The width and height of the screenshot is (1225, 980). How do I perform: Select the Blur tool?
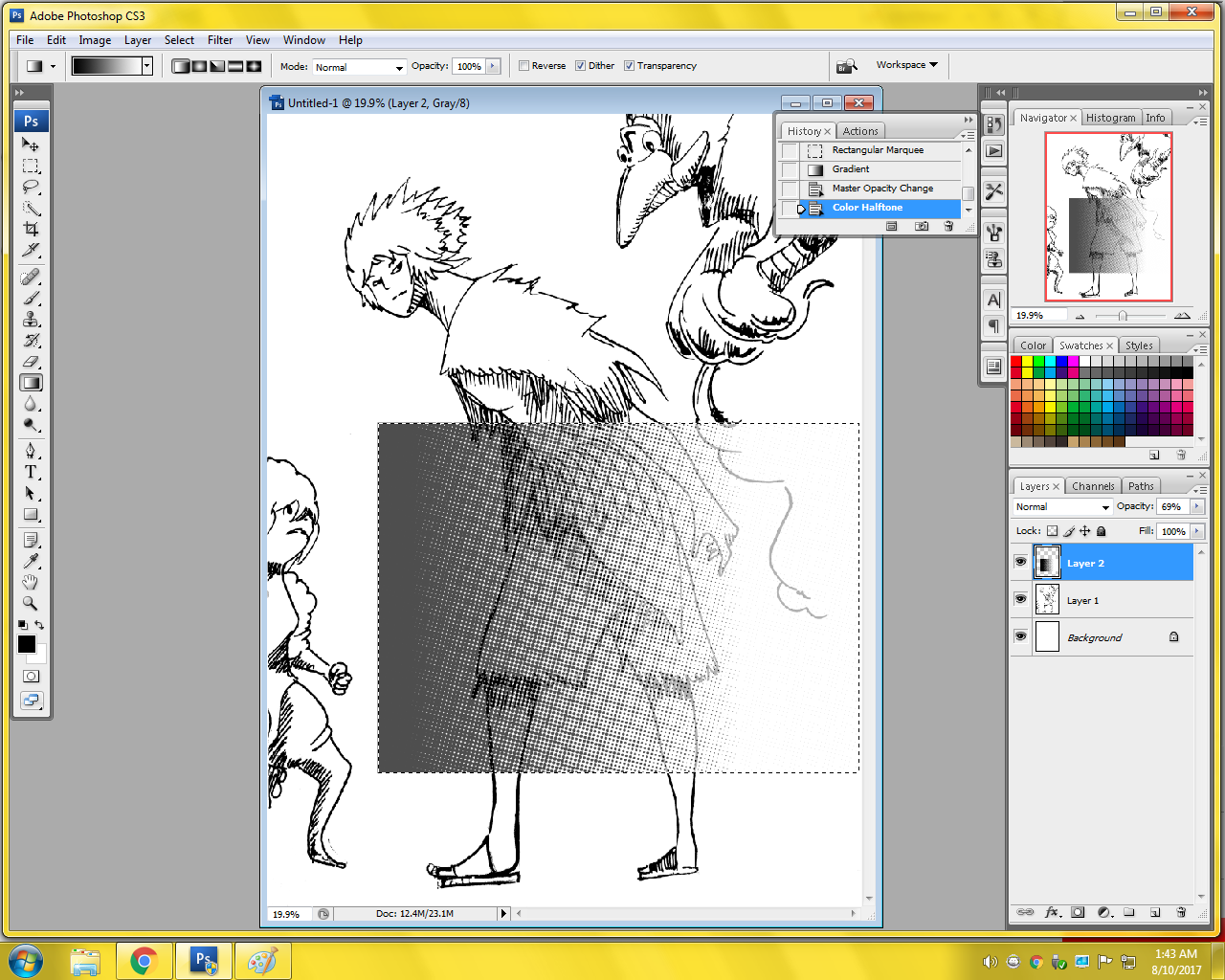pos(31,403)
